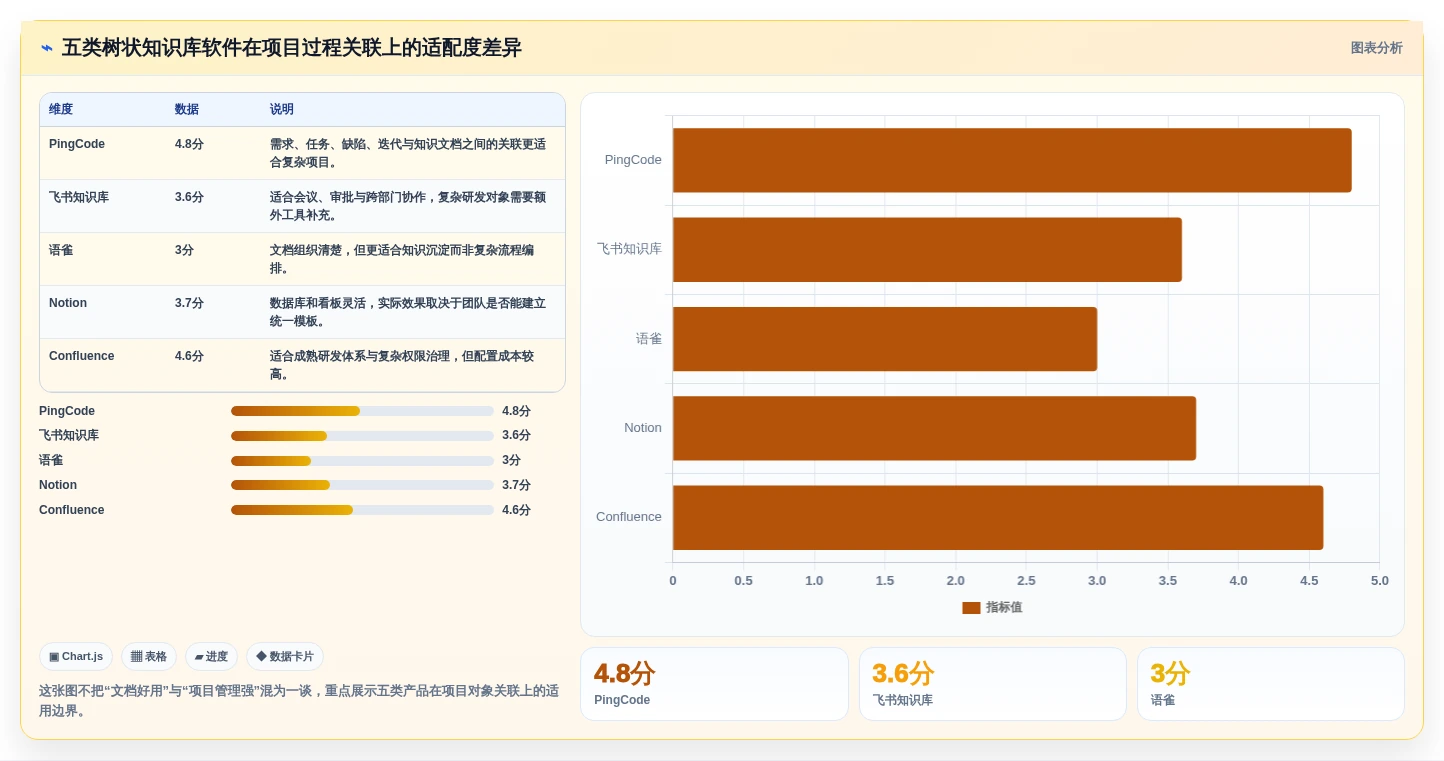Image resolution: width=1444 pixels, height=761 pixels.
Task: Click the 数据卡片 tag chip
Action: click(x=285, y=657)
